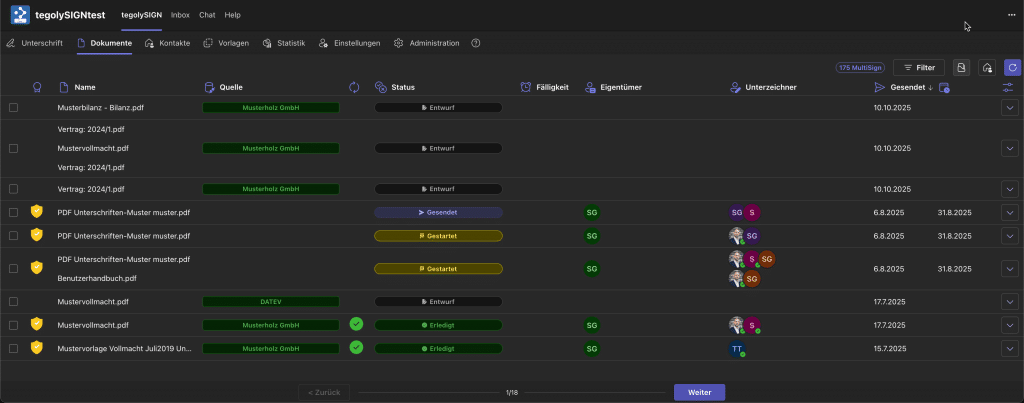1024x403 pixels.
Task: Tick checkbox for DATEV Mustervollmacht.pdf row
Action: (14, 301)
